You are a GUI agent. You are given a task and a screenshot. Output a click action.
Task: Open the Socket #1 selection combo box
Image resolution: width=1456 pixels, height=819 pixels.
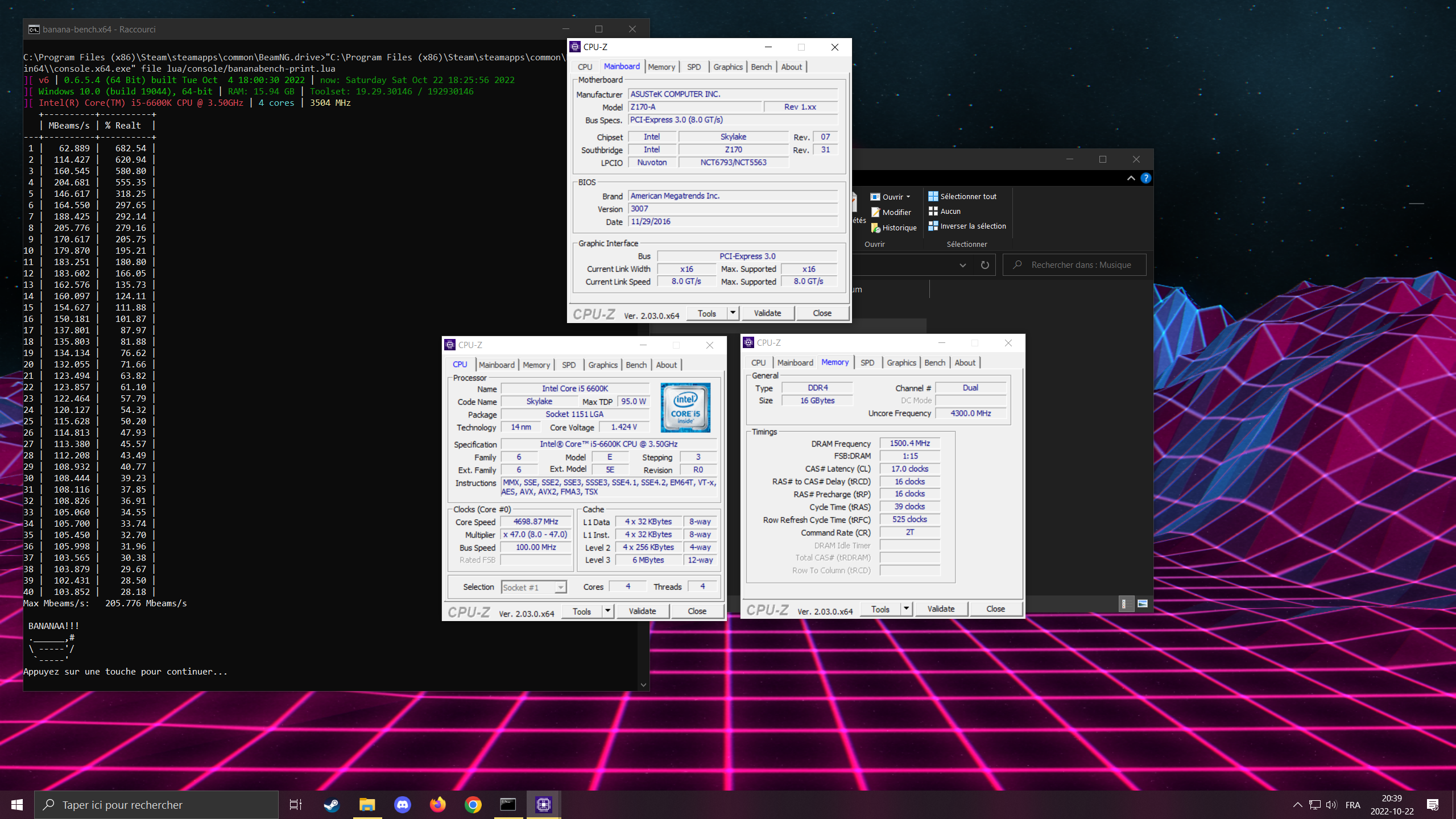pos(533,588)
